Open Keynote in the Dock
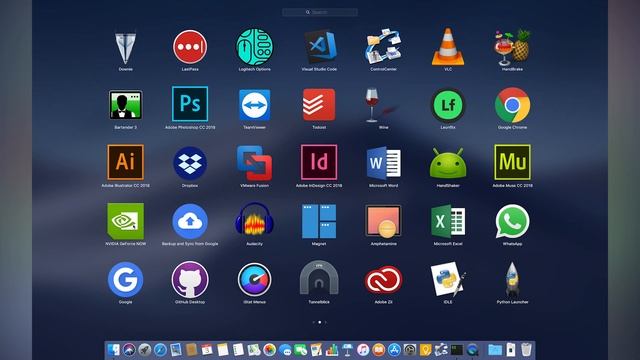The width and height of the screenshot is (640, 360). (347, 350)
